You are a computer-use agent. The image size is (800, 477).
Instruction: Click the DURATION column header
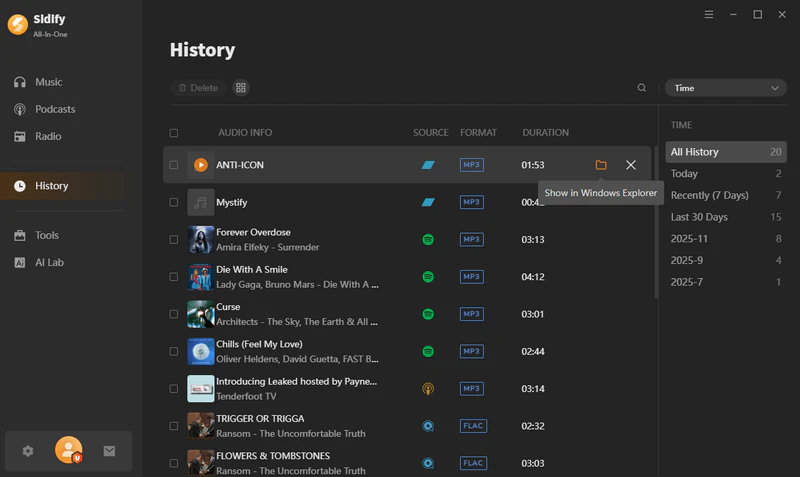(545, 133)
